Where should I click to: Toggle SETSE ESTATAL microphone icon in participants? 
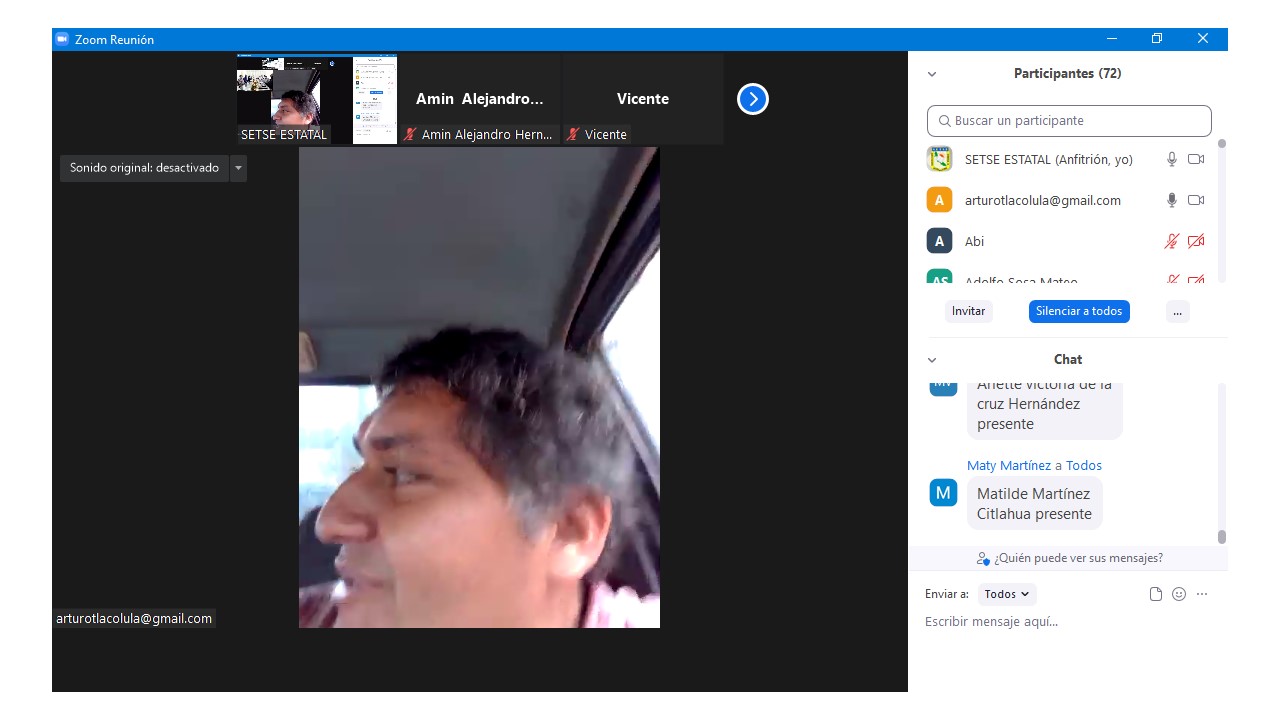[x=1172, y=159]
